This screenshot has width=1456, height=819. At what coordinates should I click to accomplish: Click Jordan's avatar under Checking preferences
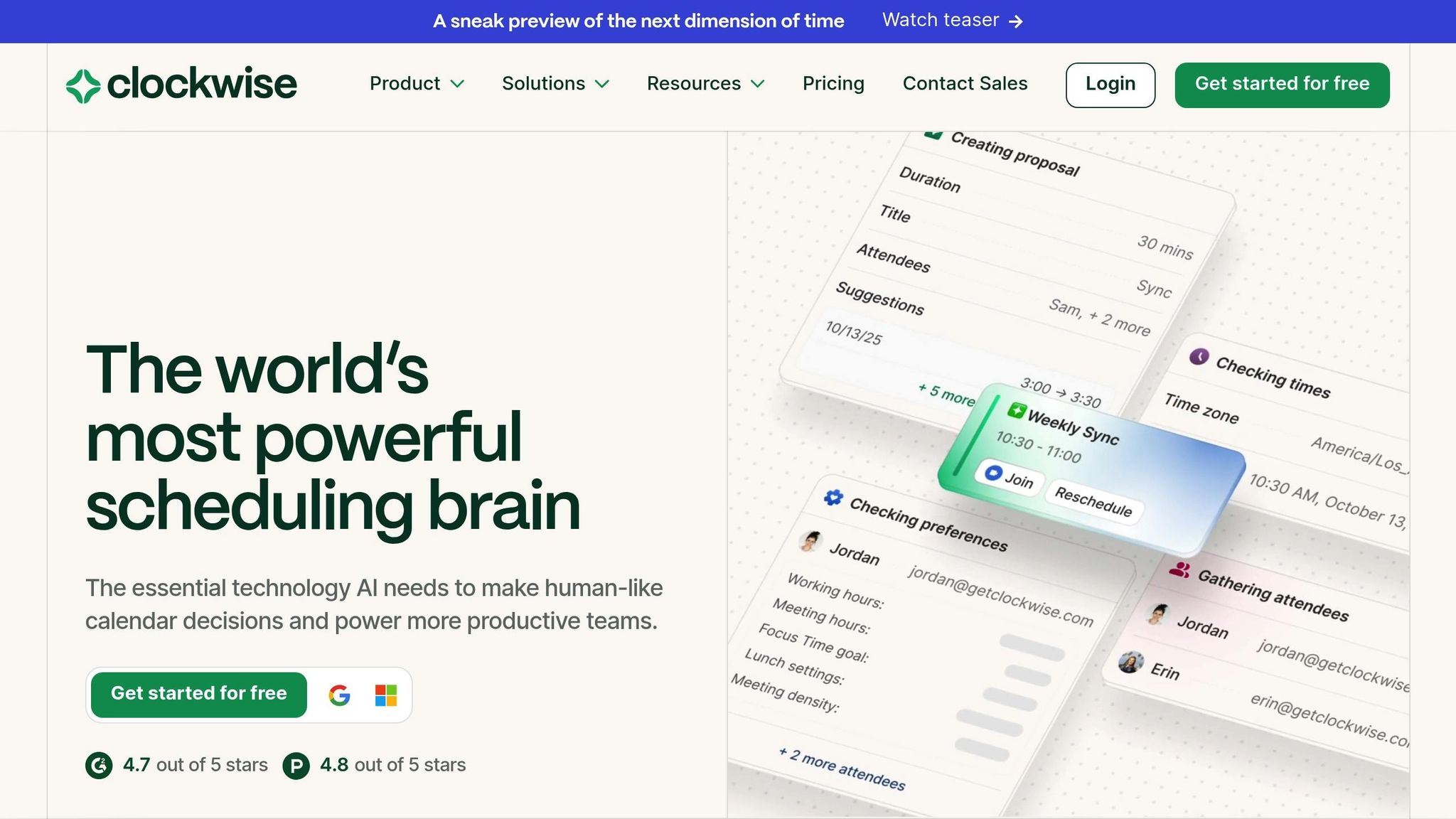click(810, 542)
